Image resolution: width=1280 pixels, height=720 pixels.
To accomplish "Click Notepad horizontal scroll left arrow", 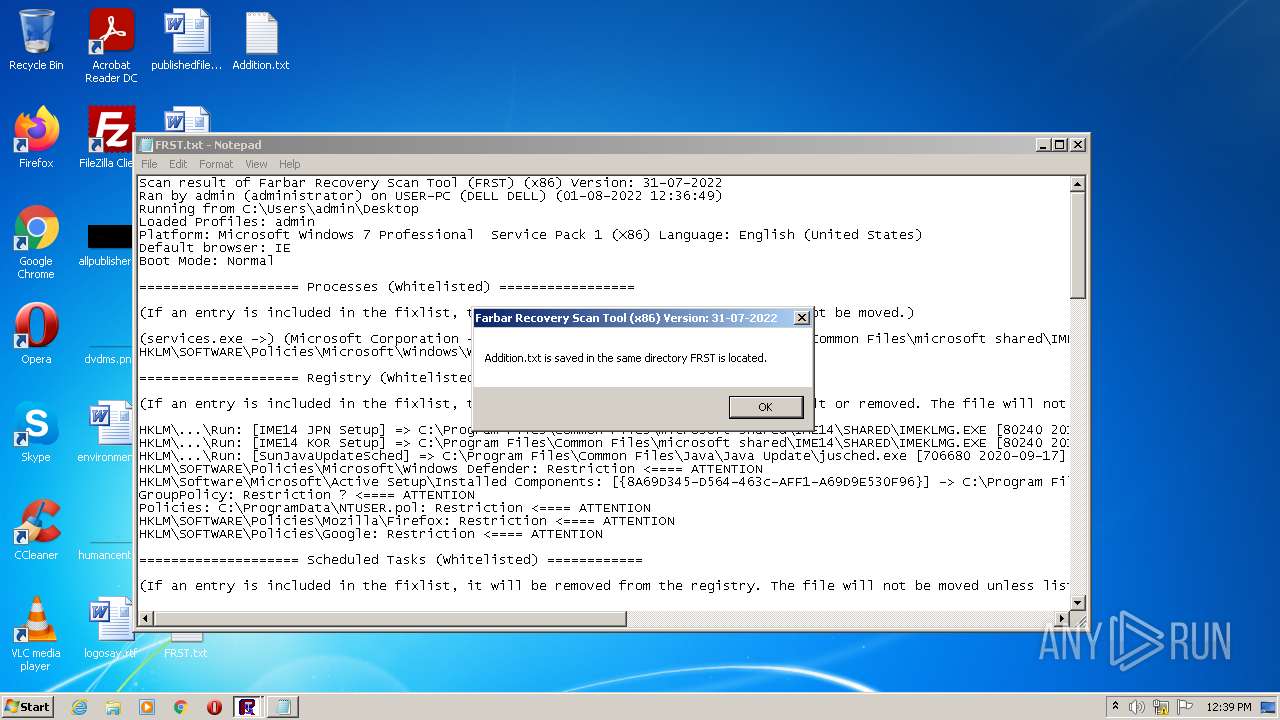I will (146, 619).
